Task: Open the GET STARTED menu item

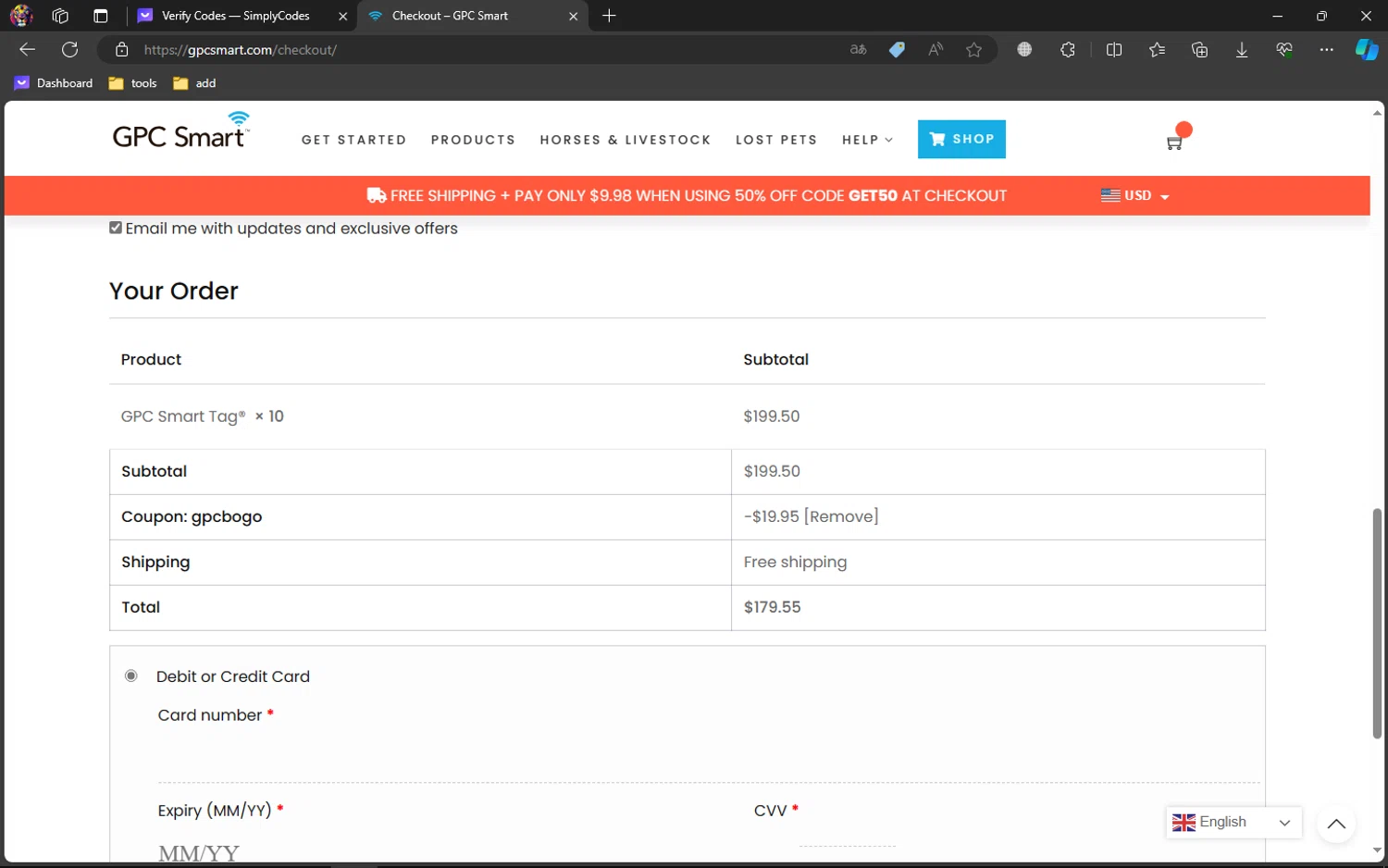Action: pyautogui.click(x=353, y=140)
